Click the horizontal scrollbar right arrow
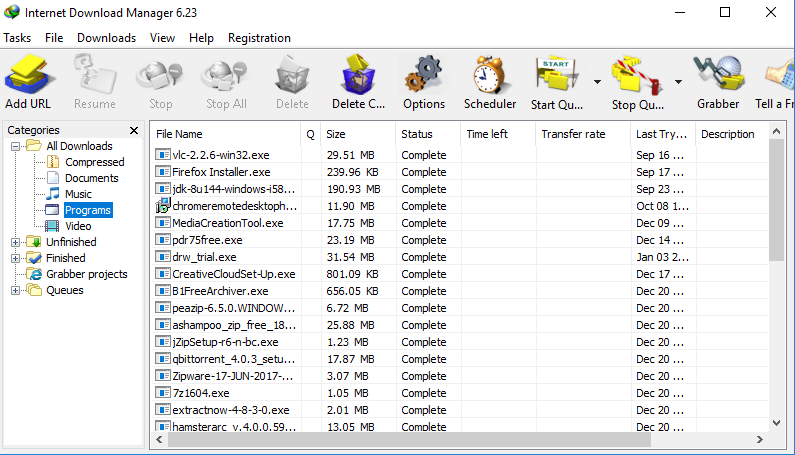The width and height of the screenshot is (795, 455). (x=760, y=439)
